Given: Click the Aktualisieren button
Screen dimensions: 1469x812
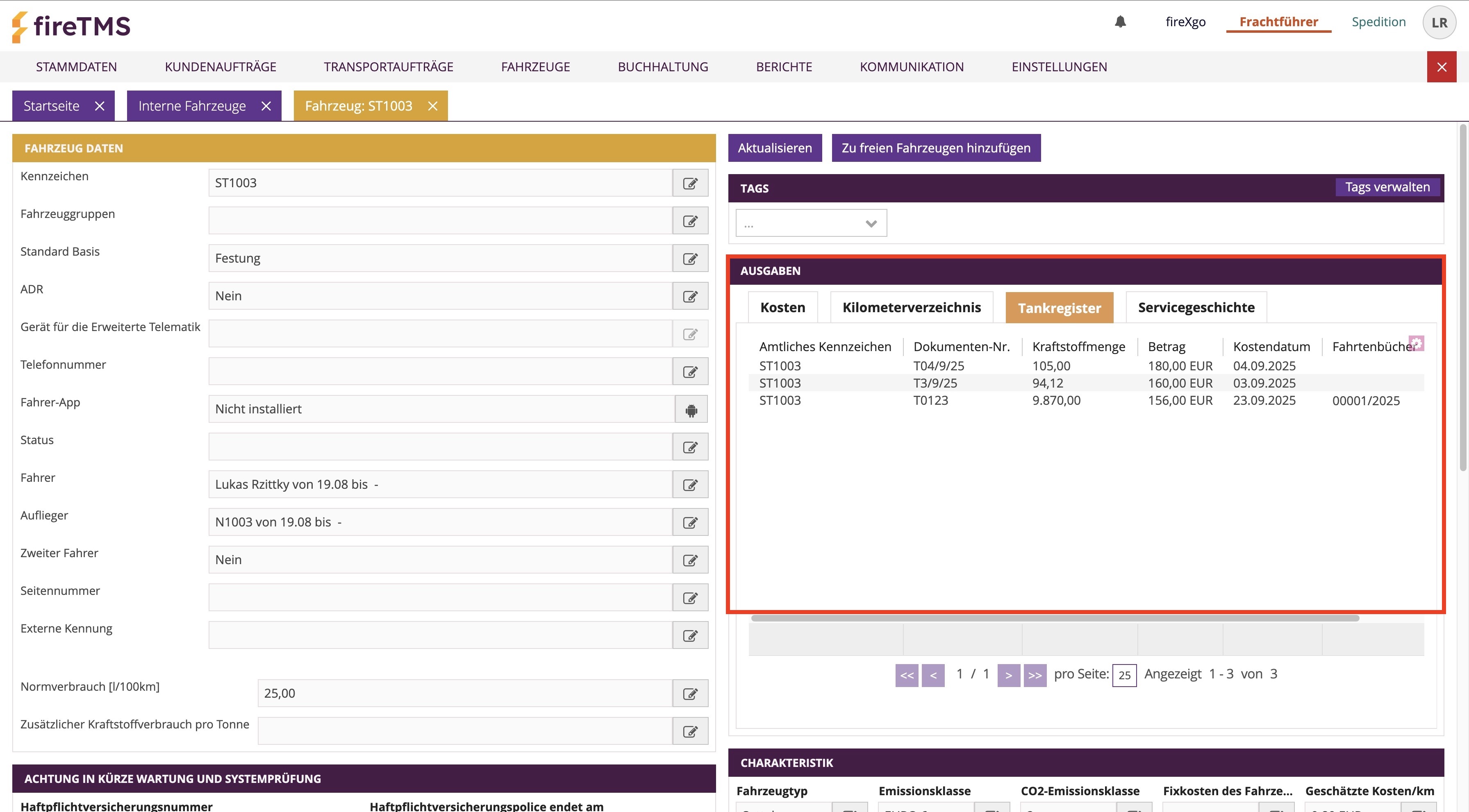Looking at the screenshot, I should [x=774, y=148].
